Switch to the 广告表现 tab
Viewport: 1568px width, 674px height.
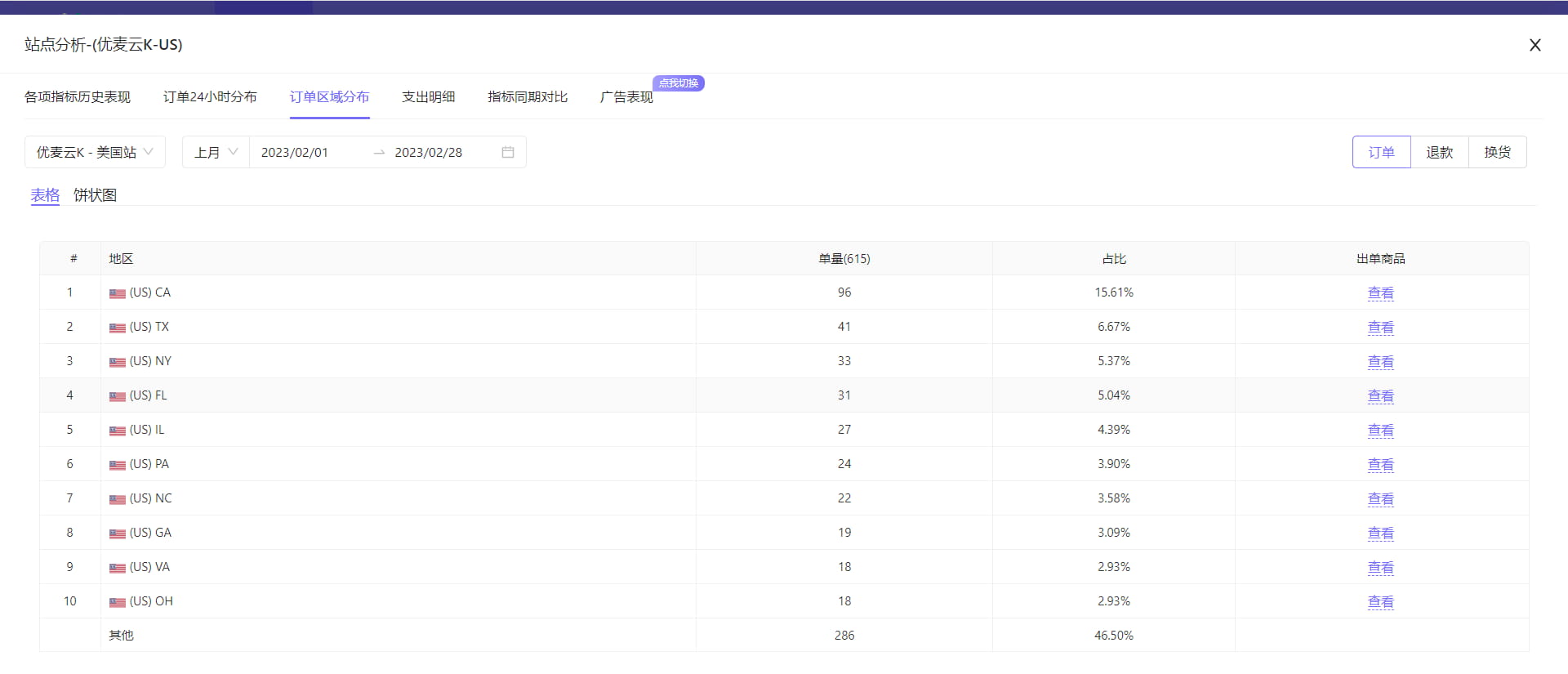(626, 97)
